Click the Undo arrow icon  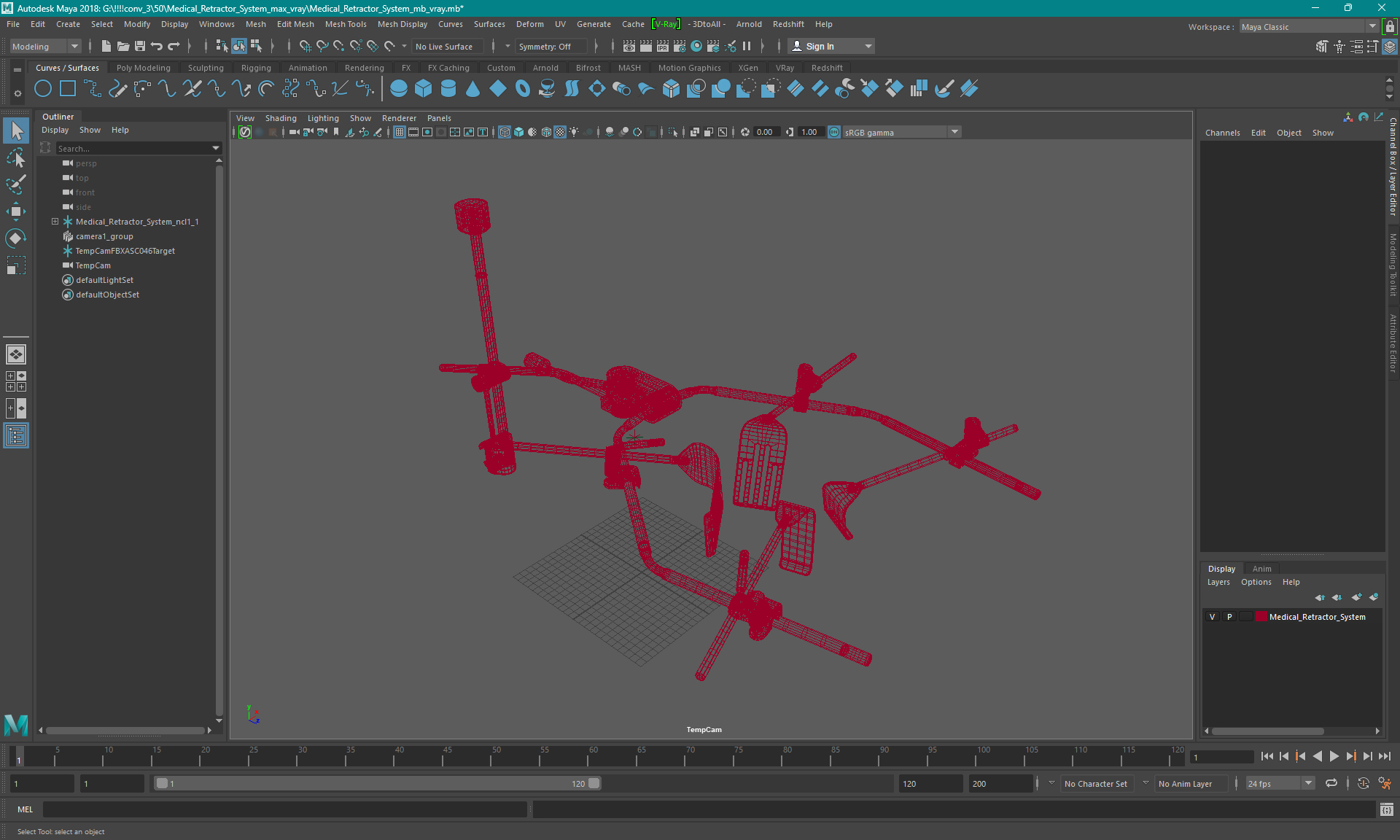coord(157,46)
